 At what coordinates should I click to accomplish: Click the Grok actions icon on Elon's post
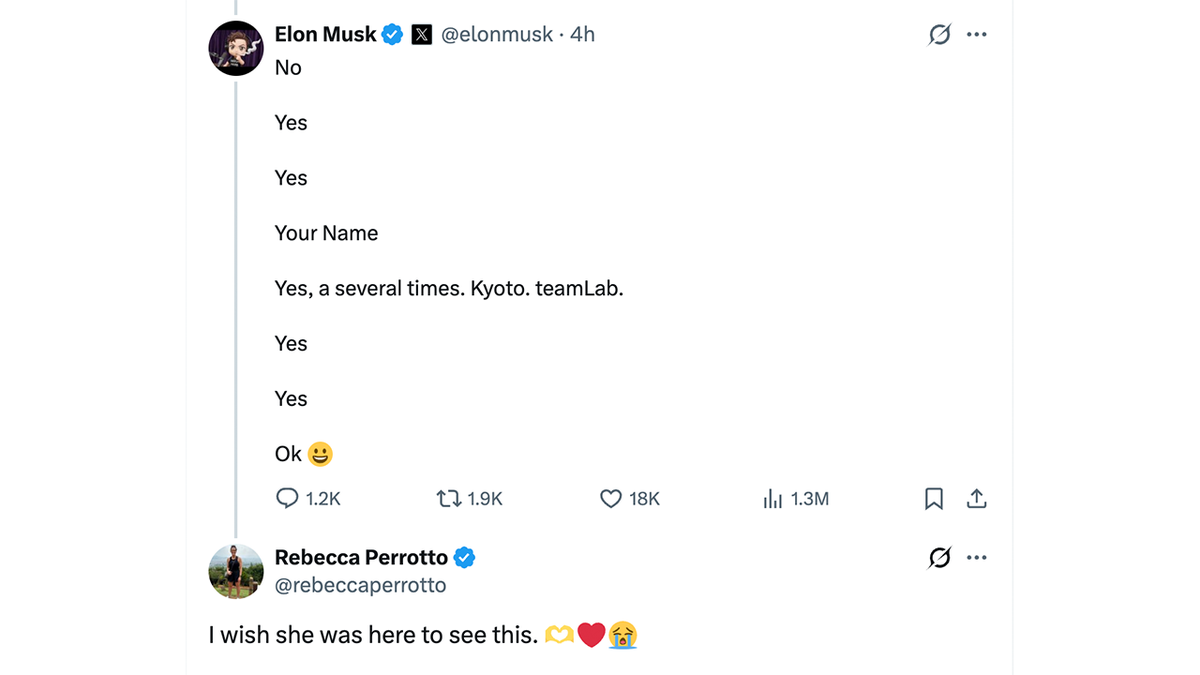pos(938,33)
